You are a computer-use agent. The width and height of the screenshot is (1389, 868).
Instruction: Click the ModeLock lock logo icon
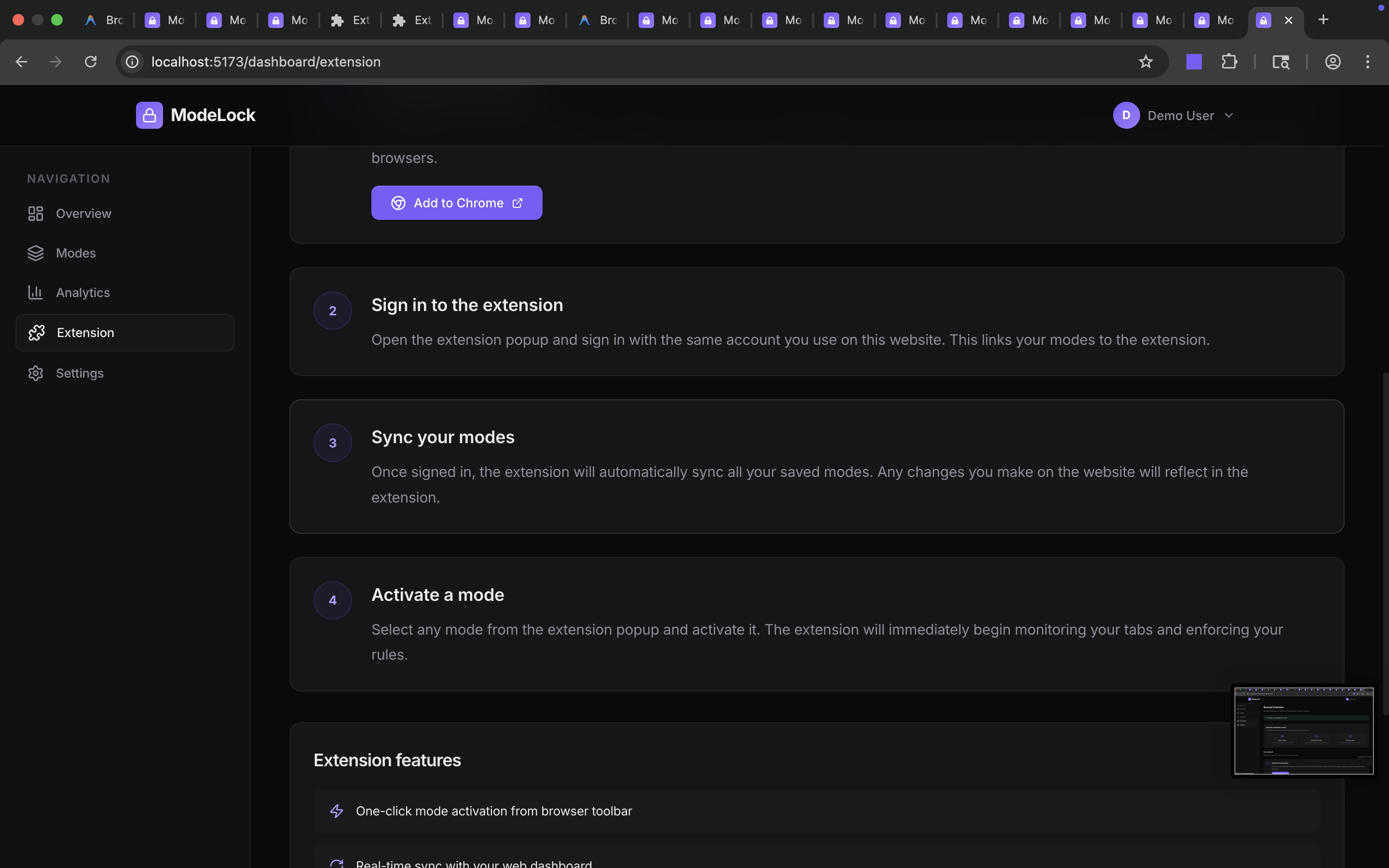pyautogui.click(x=149, y=115)
